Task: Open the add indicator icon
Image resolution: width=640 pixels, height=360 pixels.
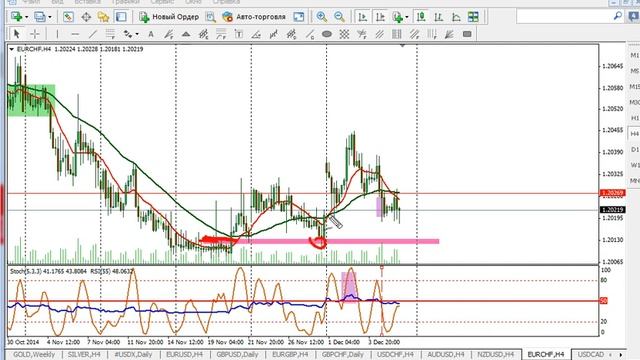Action: [x=397, y=17]
